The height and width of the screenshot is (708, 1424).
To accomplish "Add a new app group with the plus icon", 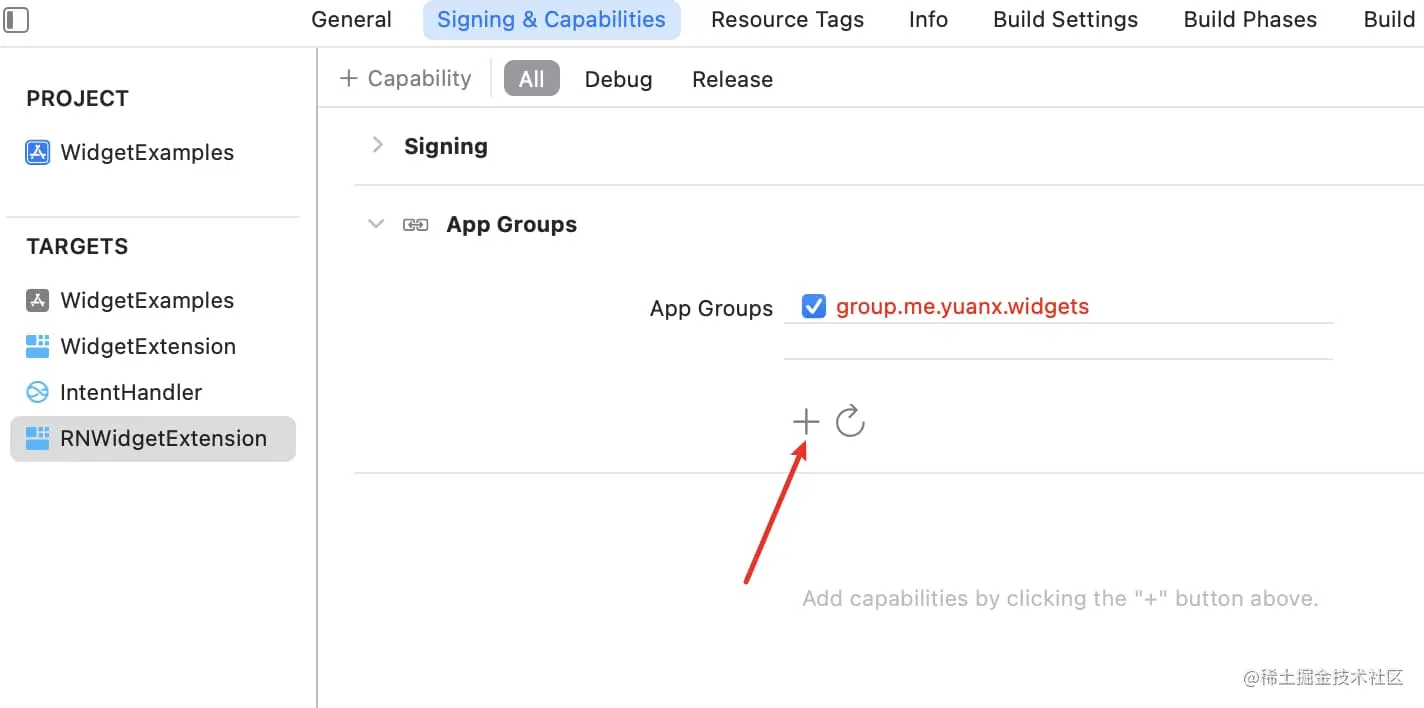I will pos(805,421).
